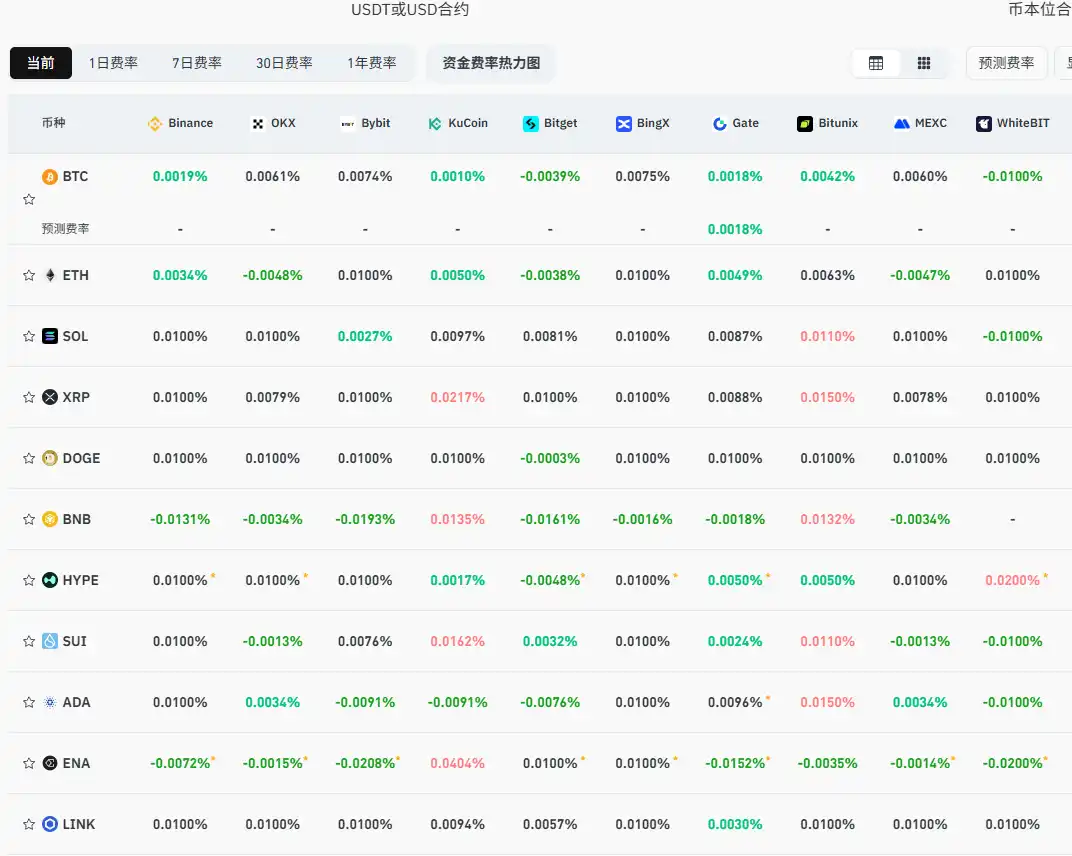Click the WhiteBIT column header text

(x=1023, y=123)
